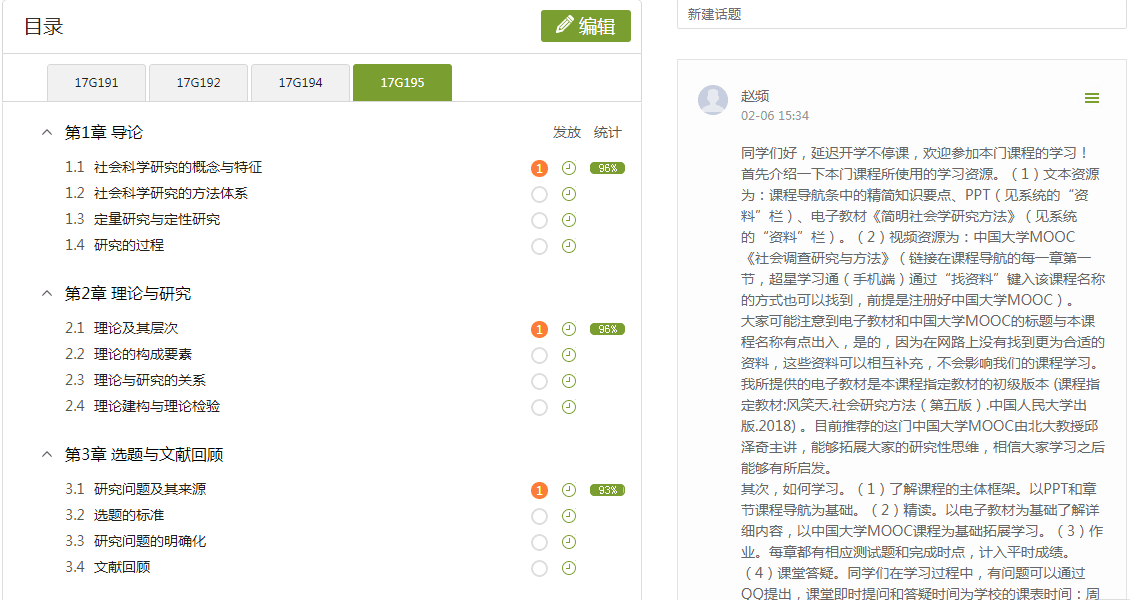The height and width of the screenshot is (600, 1130).
Task: Click the orange badge beside section 3.1
Action: 540,490
